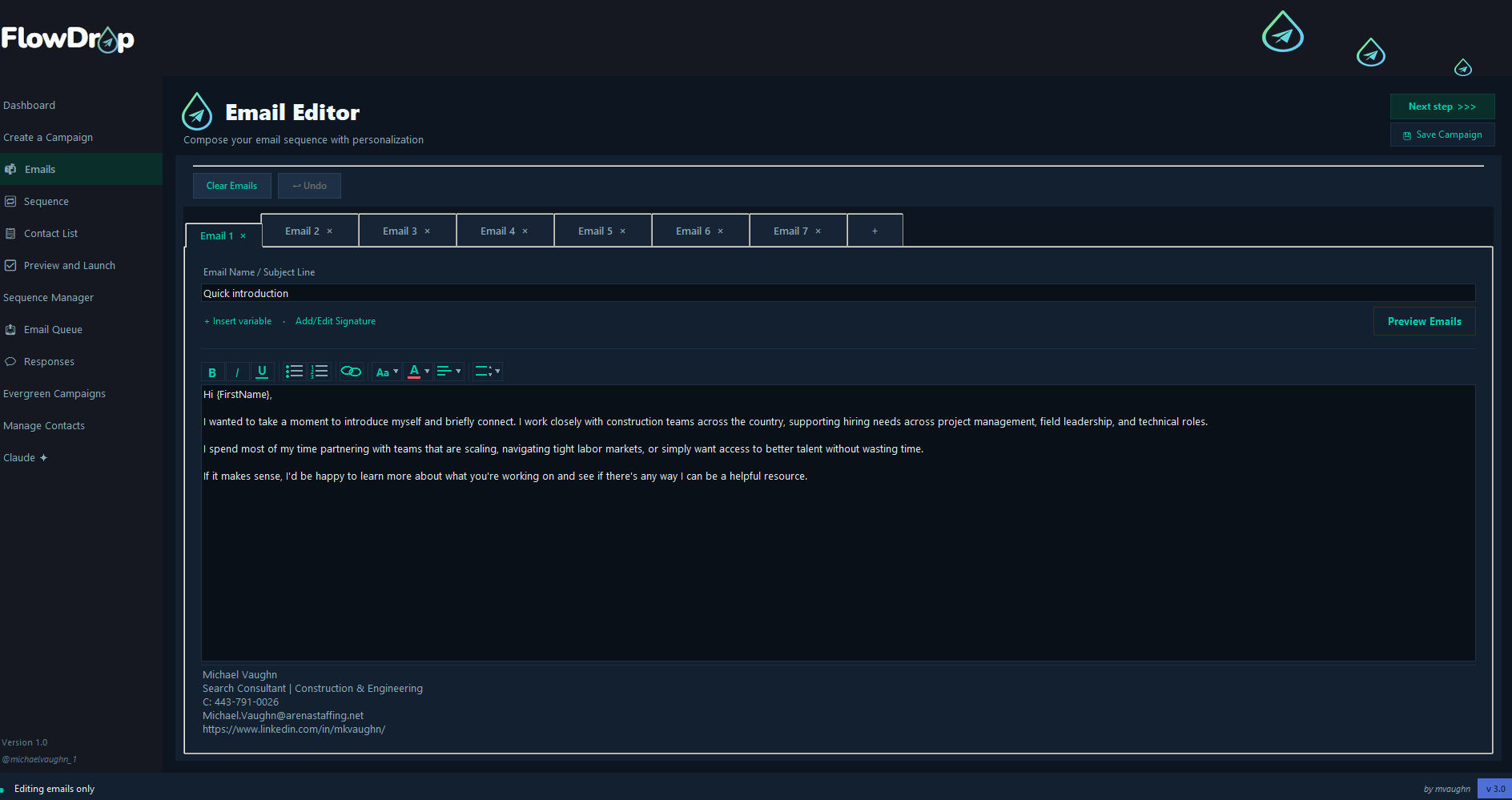Click the Clear Emails button

(x=232, y=186)
